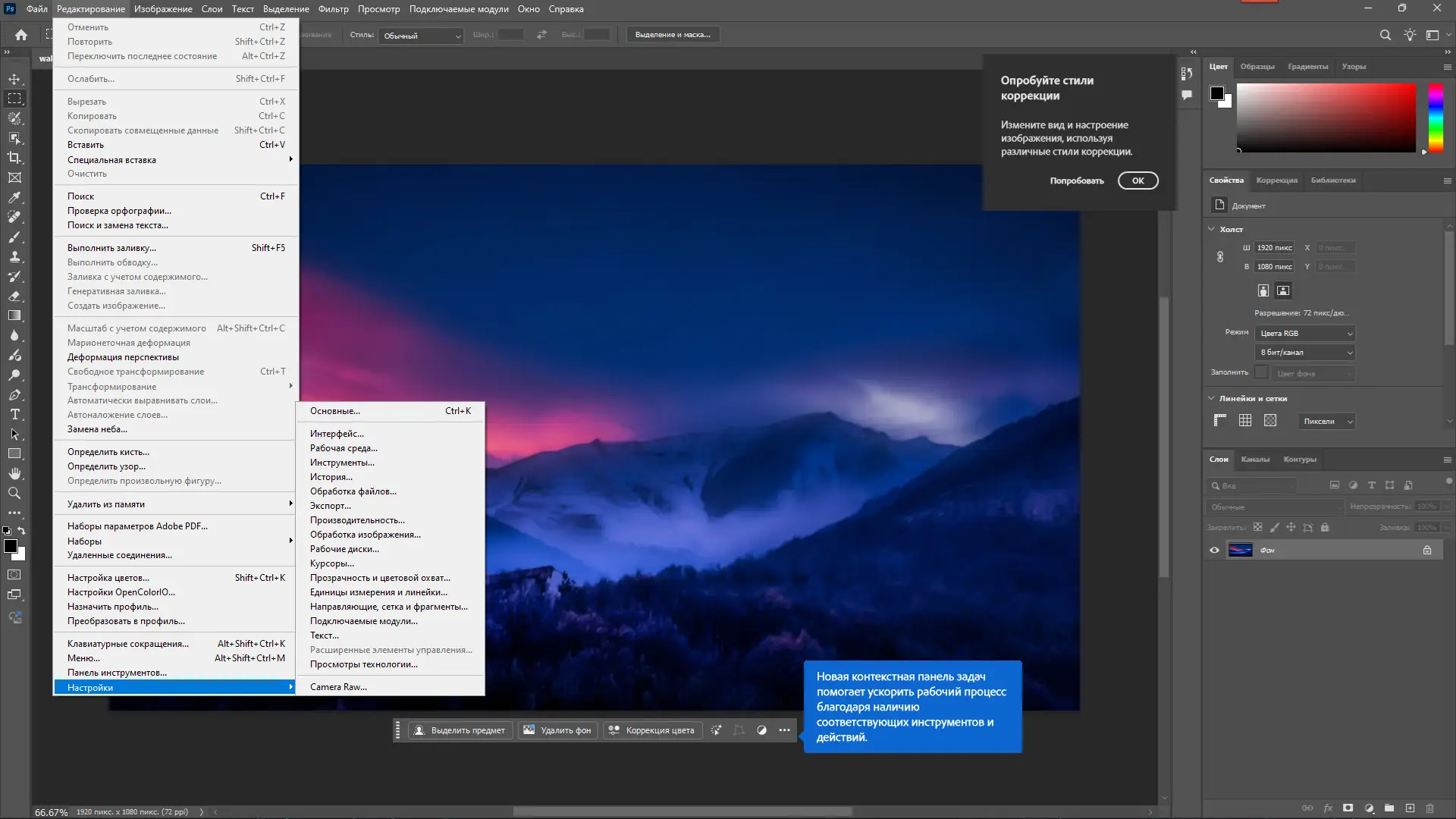The height and width of the screenshot is (819, 1456).
Task: Hide the Фон layer visibility eye
Action: [1214, 551]
